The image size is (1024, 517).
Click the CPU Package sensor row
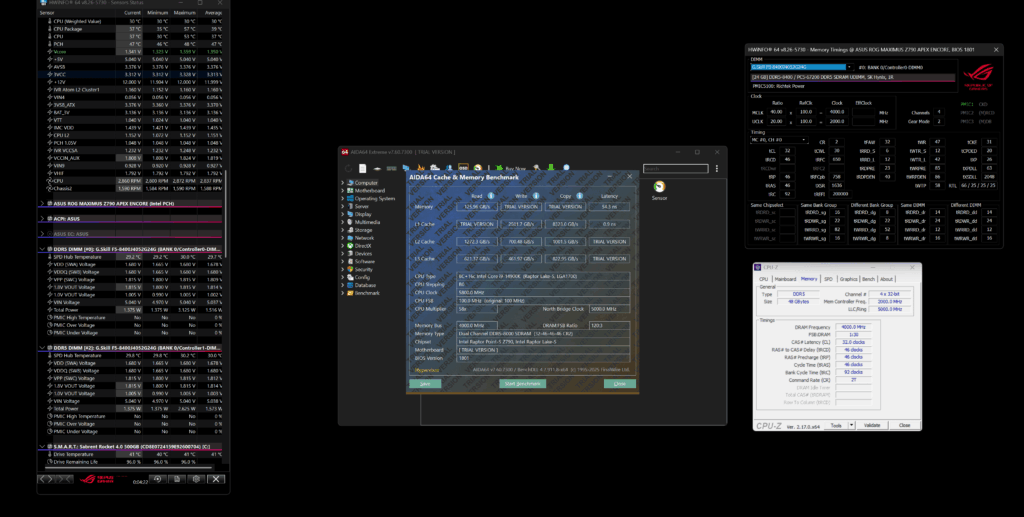pos(131,29)
